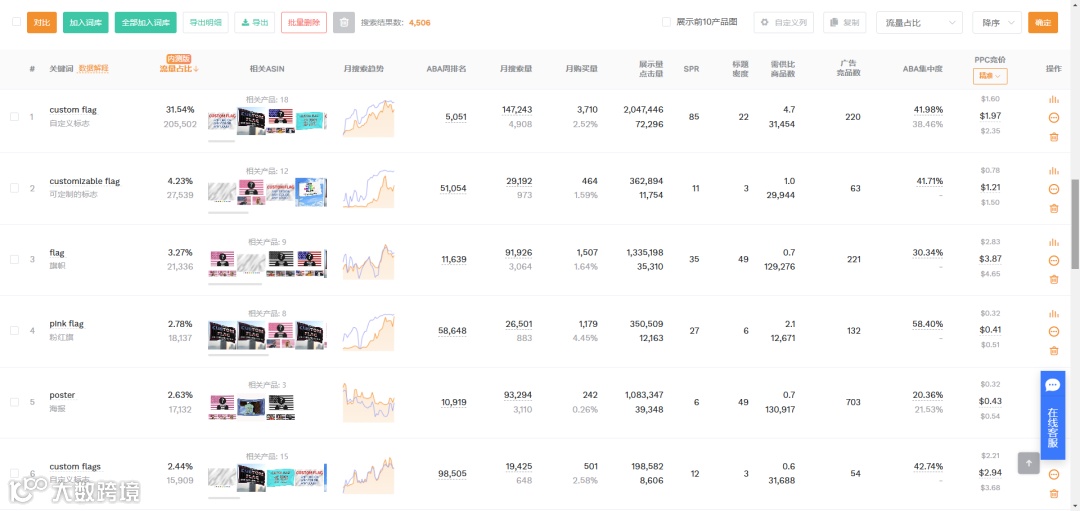Click monthly search volume 147,243
Image resolution: width=1080 pixels, height=511 pixels.
click(517, 110)
